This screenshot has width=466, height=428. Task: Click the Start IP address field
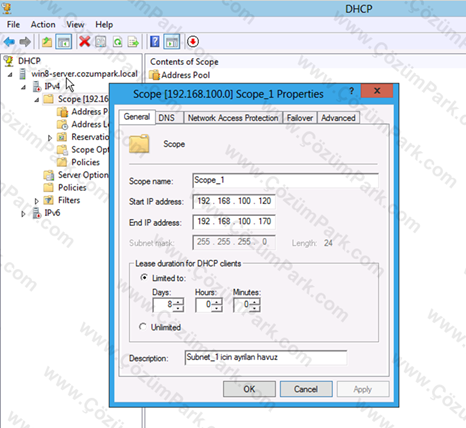pos(234,201)
